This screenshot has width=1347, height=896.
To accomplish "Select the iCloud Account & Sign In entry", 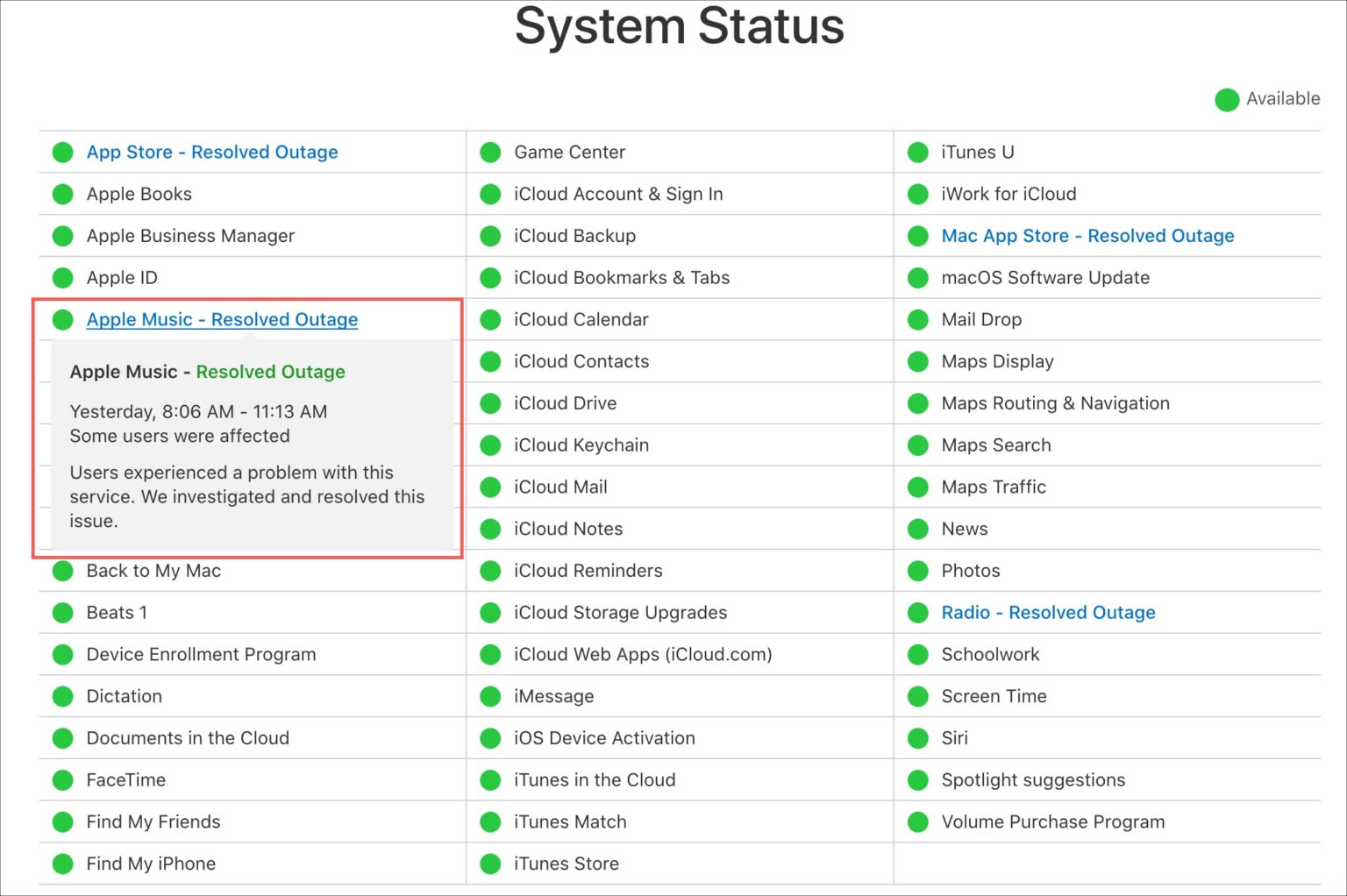I will (x=617, y=194).
